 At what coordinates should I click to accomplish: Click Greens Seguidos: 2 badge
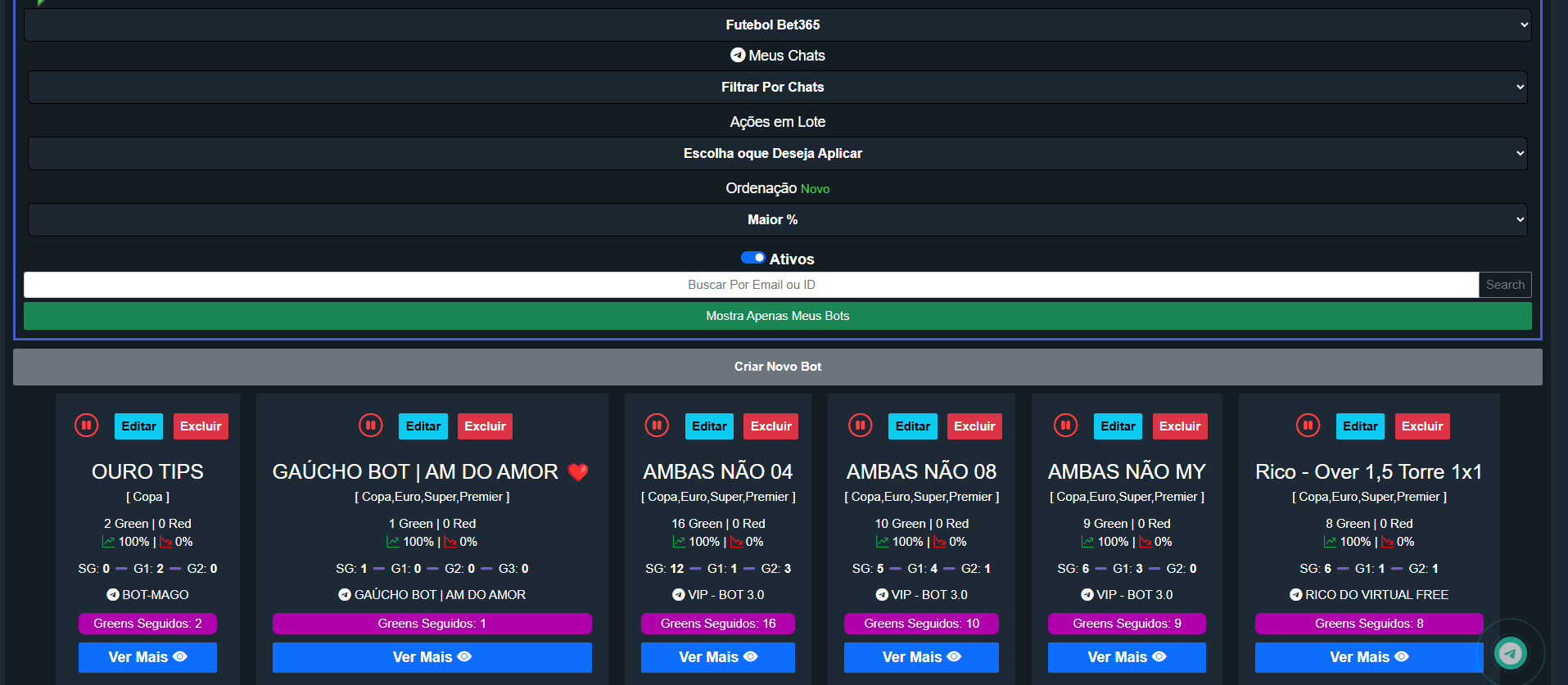point(147,624)
